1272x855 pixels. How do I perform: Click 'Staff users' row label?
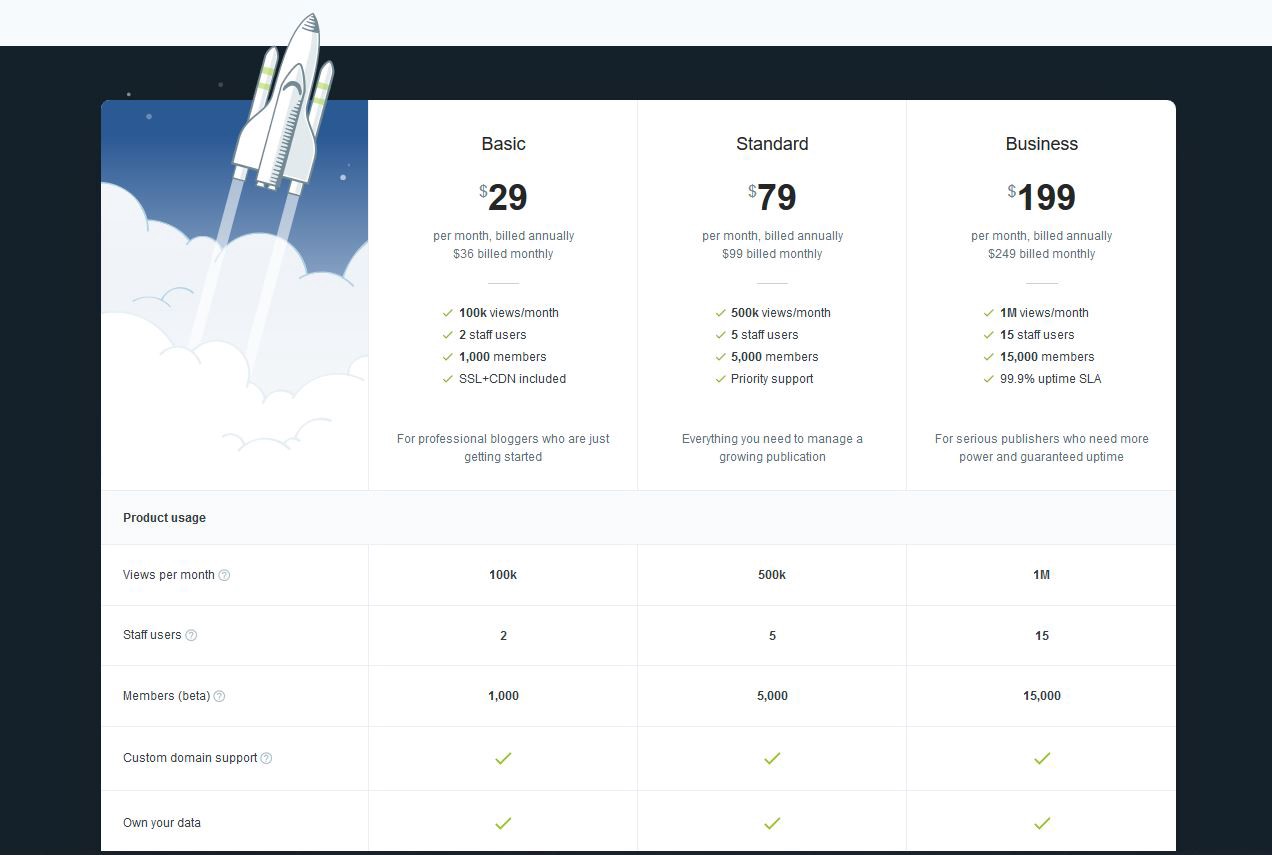(152, 635)
